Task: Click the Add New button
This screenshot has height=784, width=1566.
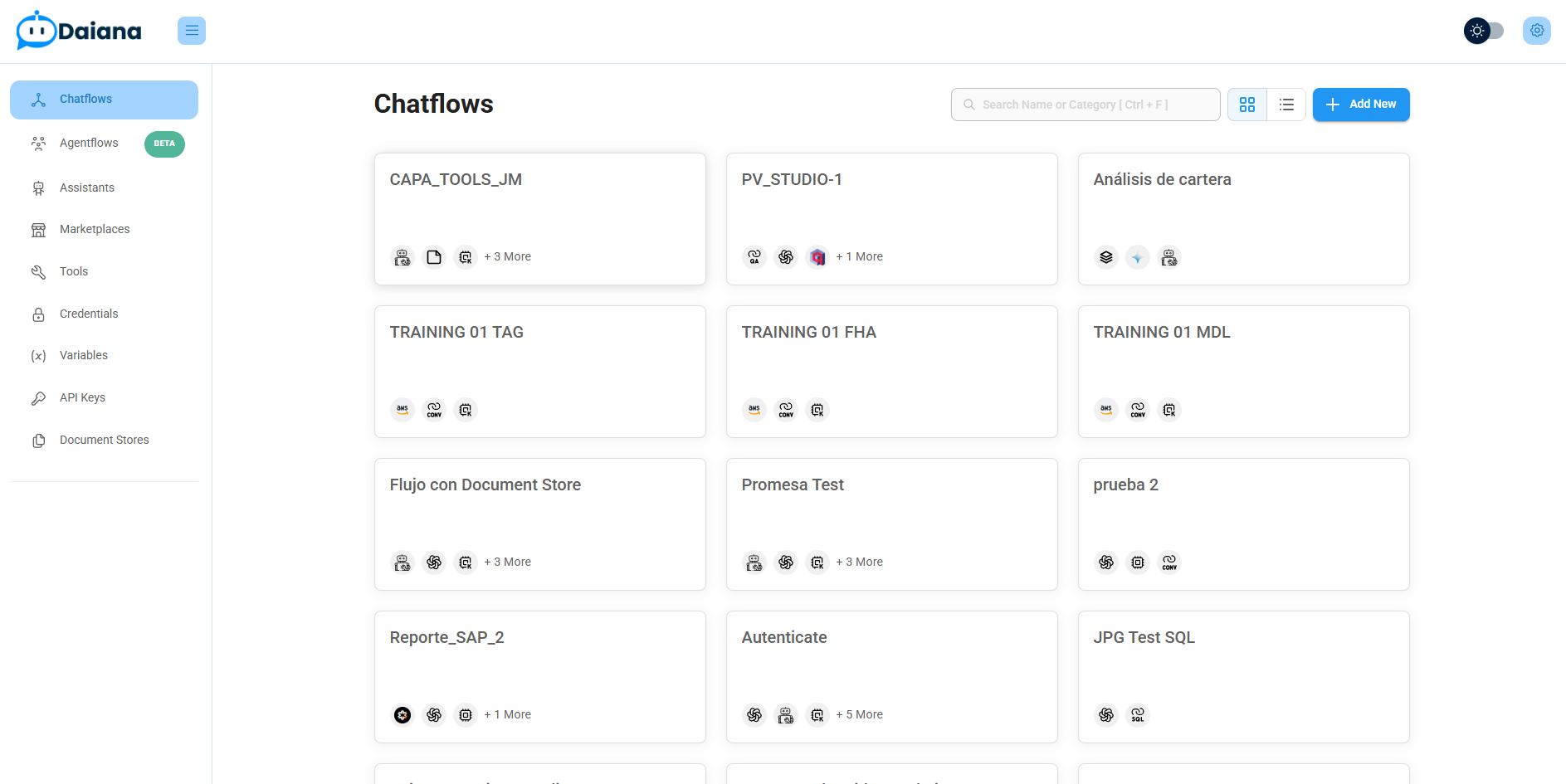Action: click(1360, 105)
